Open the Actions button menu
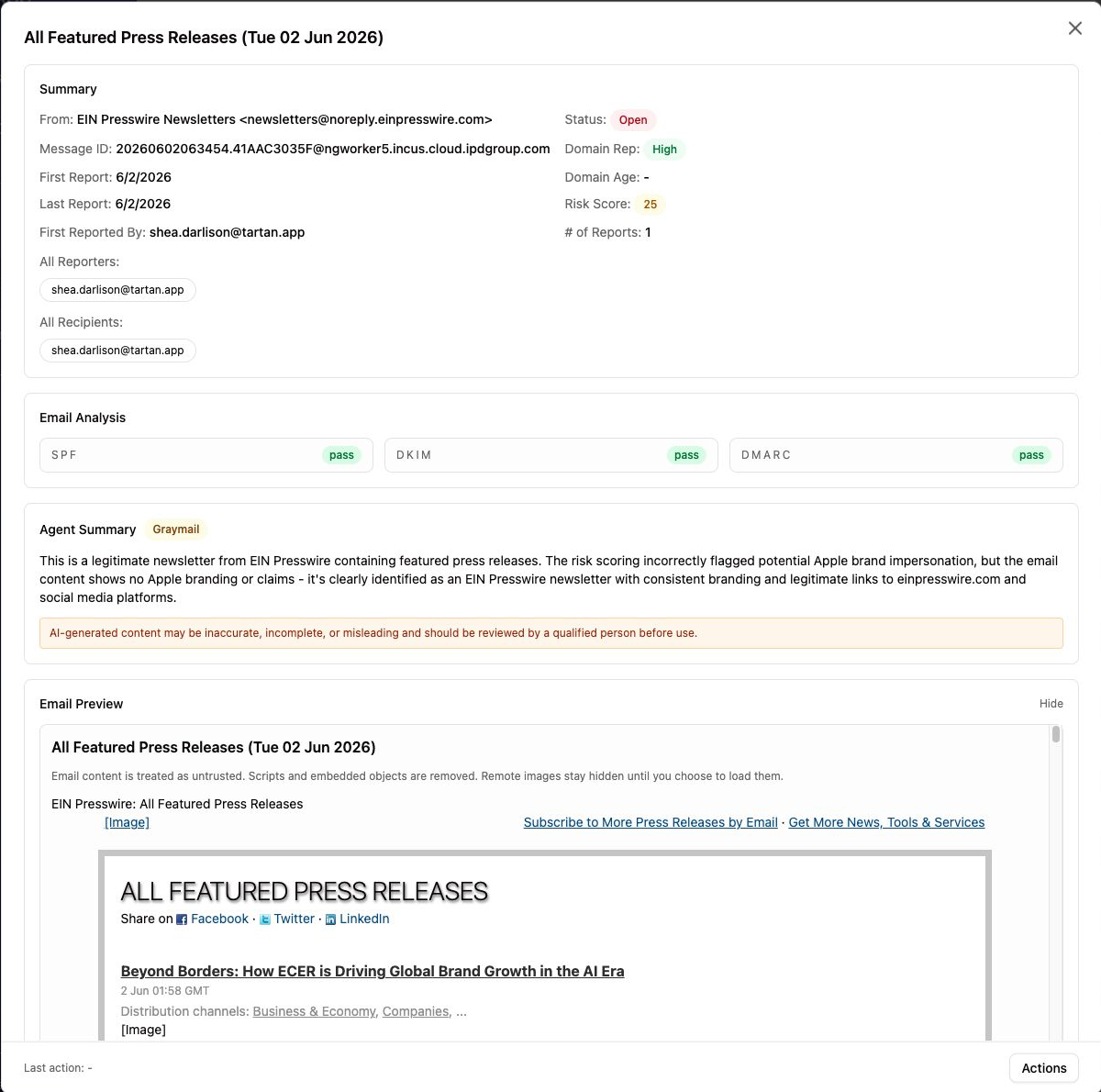 tap(1044, 1068)
